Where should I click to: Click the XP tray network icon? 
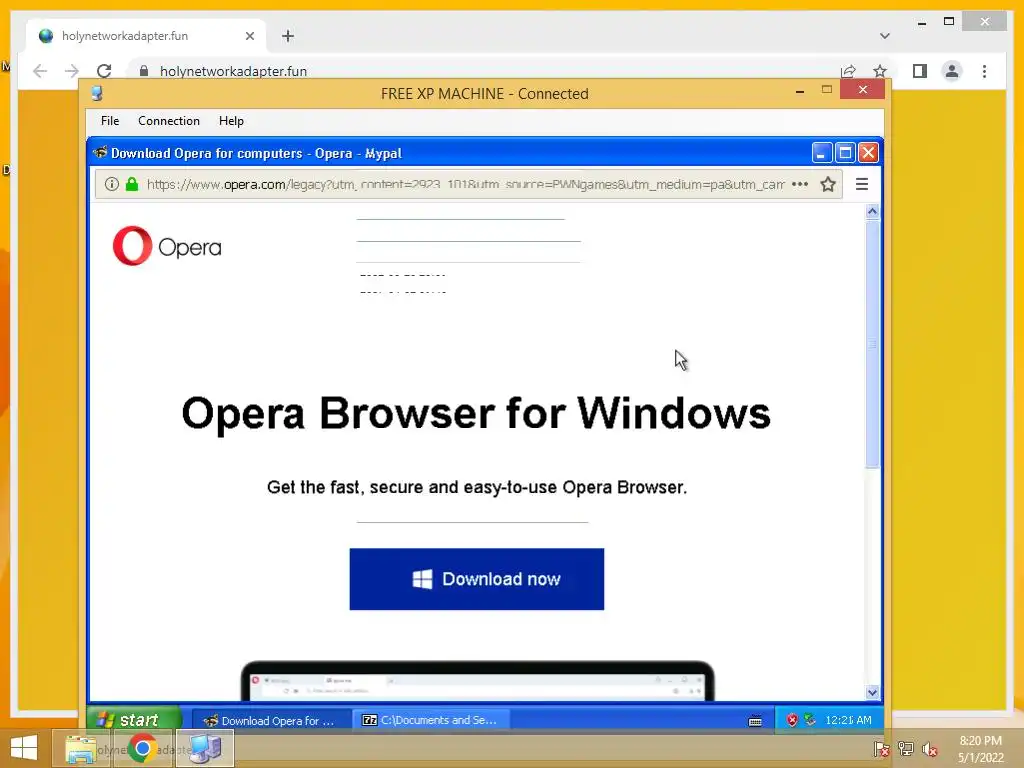coord(810,720)
